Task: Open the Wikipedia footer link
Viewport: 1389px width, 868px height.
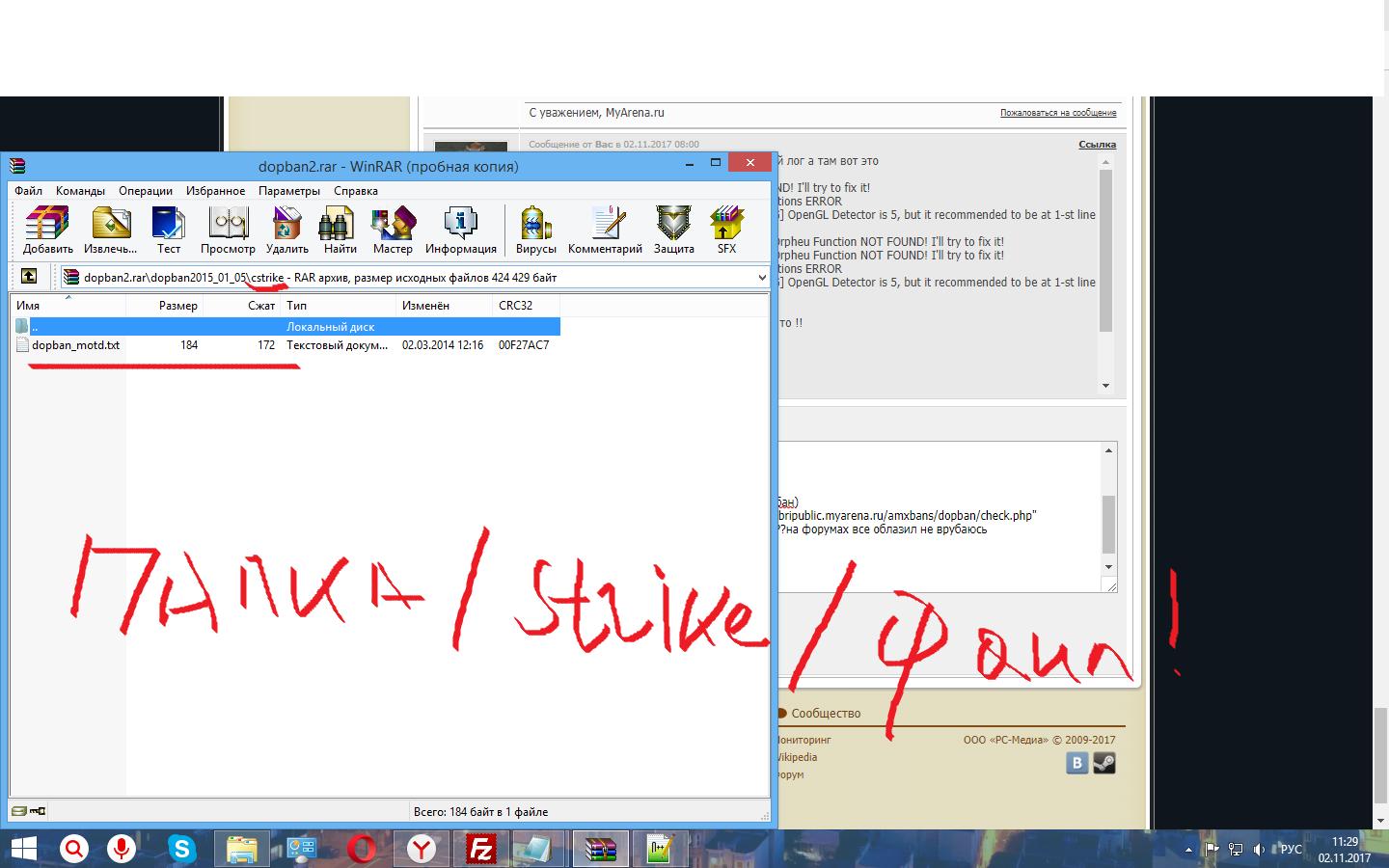Action: pyautogui.click(x=797, y=757)
